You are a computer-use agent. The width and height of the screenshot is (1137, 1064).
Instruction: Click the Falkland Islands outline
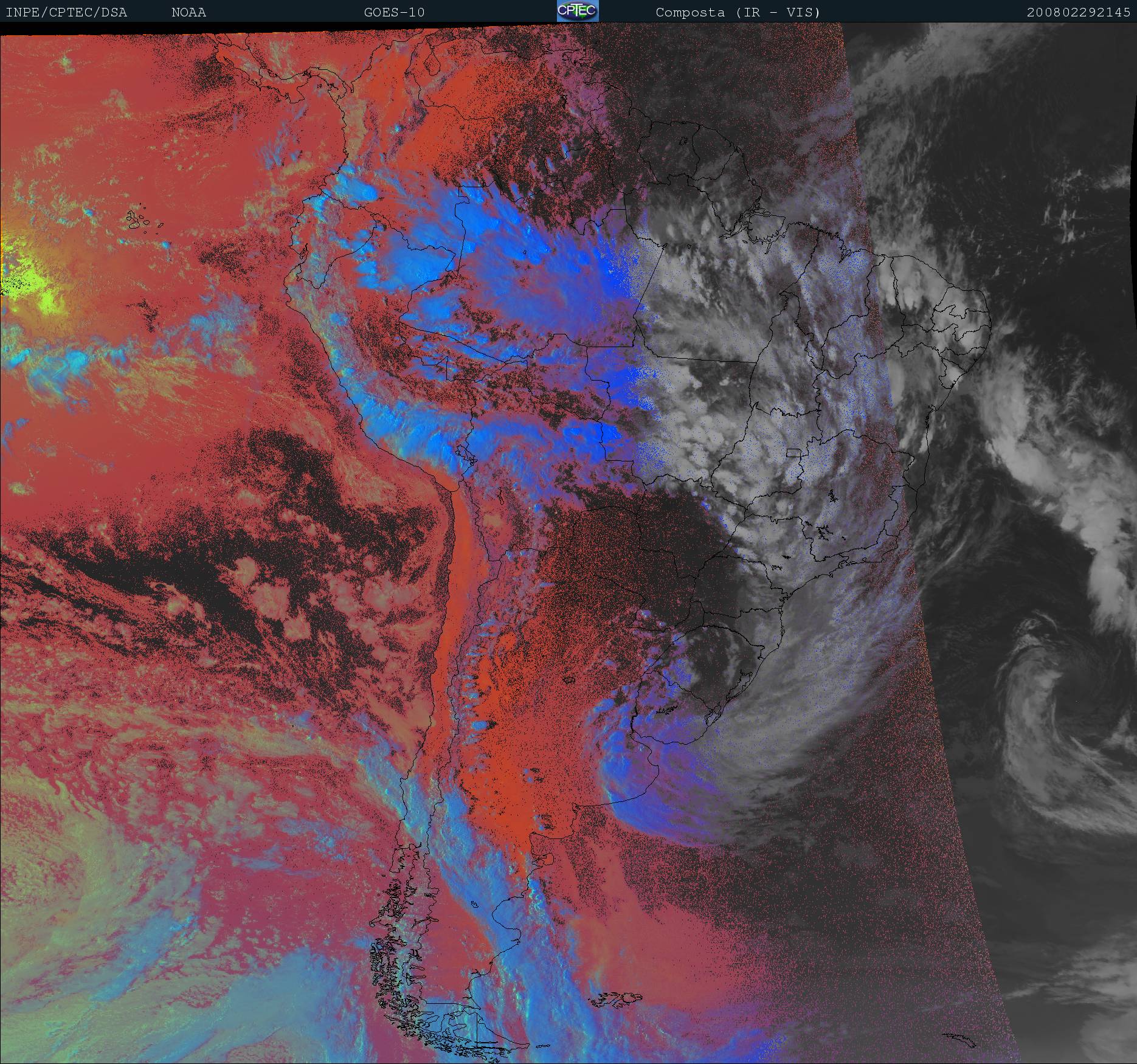click(x=615, y=998)
